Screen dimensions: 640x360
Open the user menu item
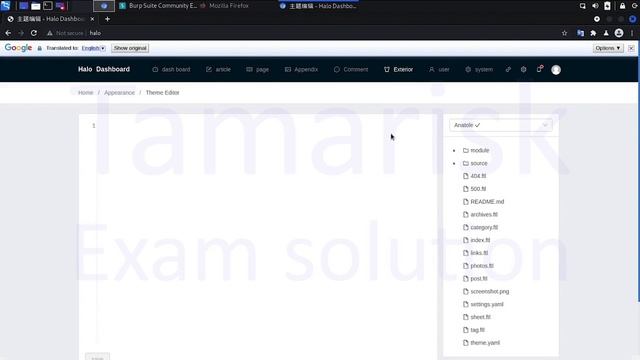point(439,69)
